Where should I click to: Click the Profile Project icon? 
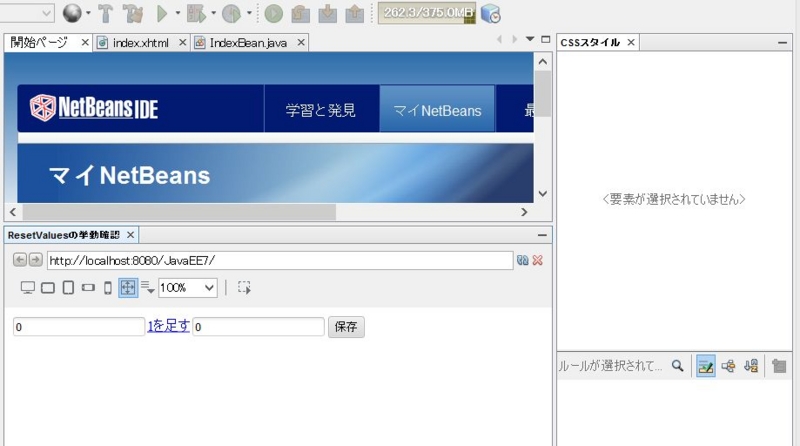pyautogui.click(x=232, y=14)
